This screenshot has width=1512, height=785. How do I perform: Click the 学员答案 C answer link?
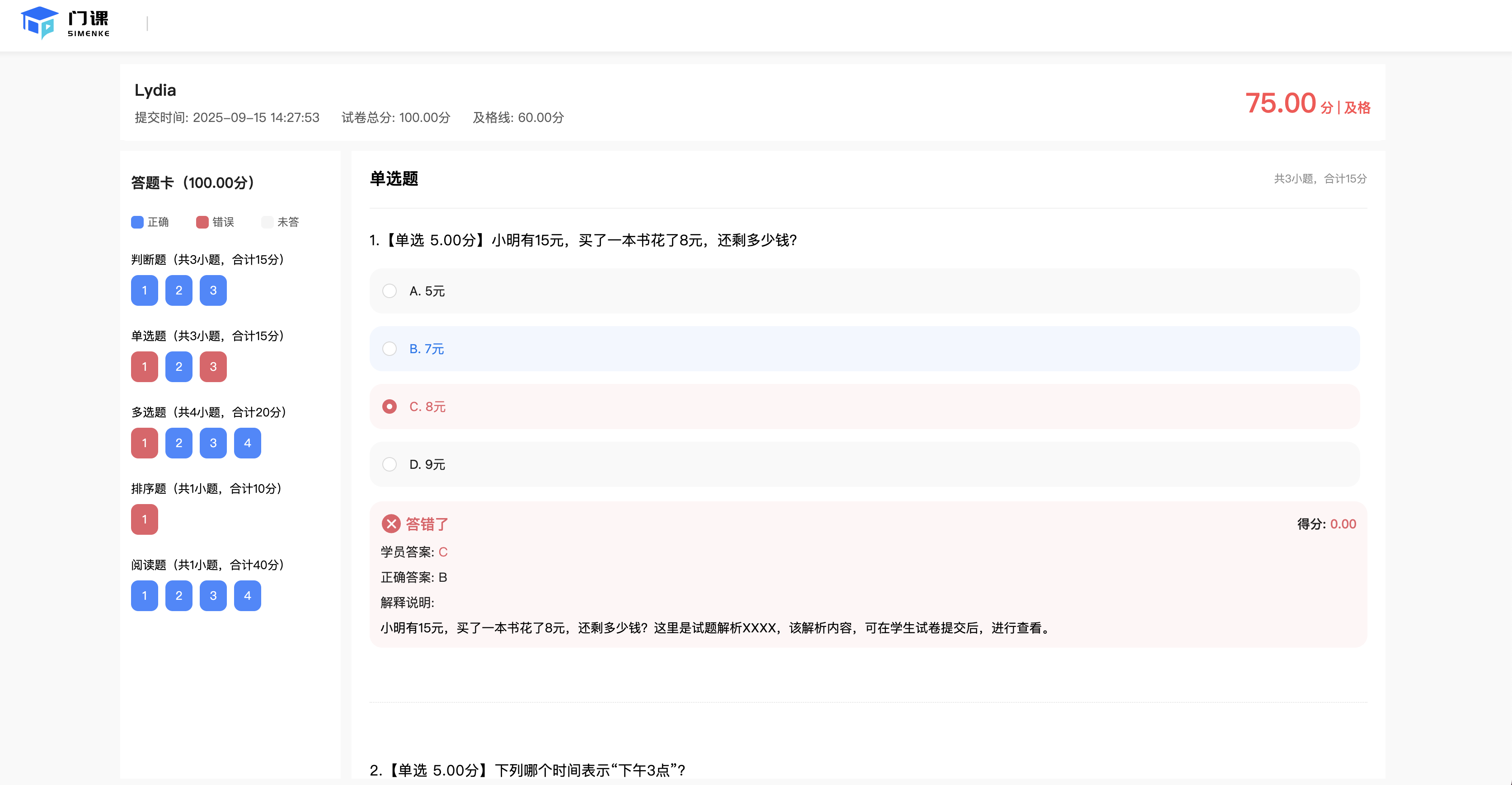click(444, 551)
